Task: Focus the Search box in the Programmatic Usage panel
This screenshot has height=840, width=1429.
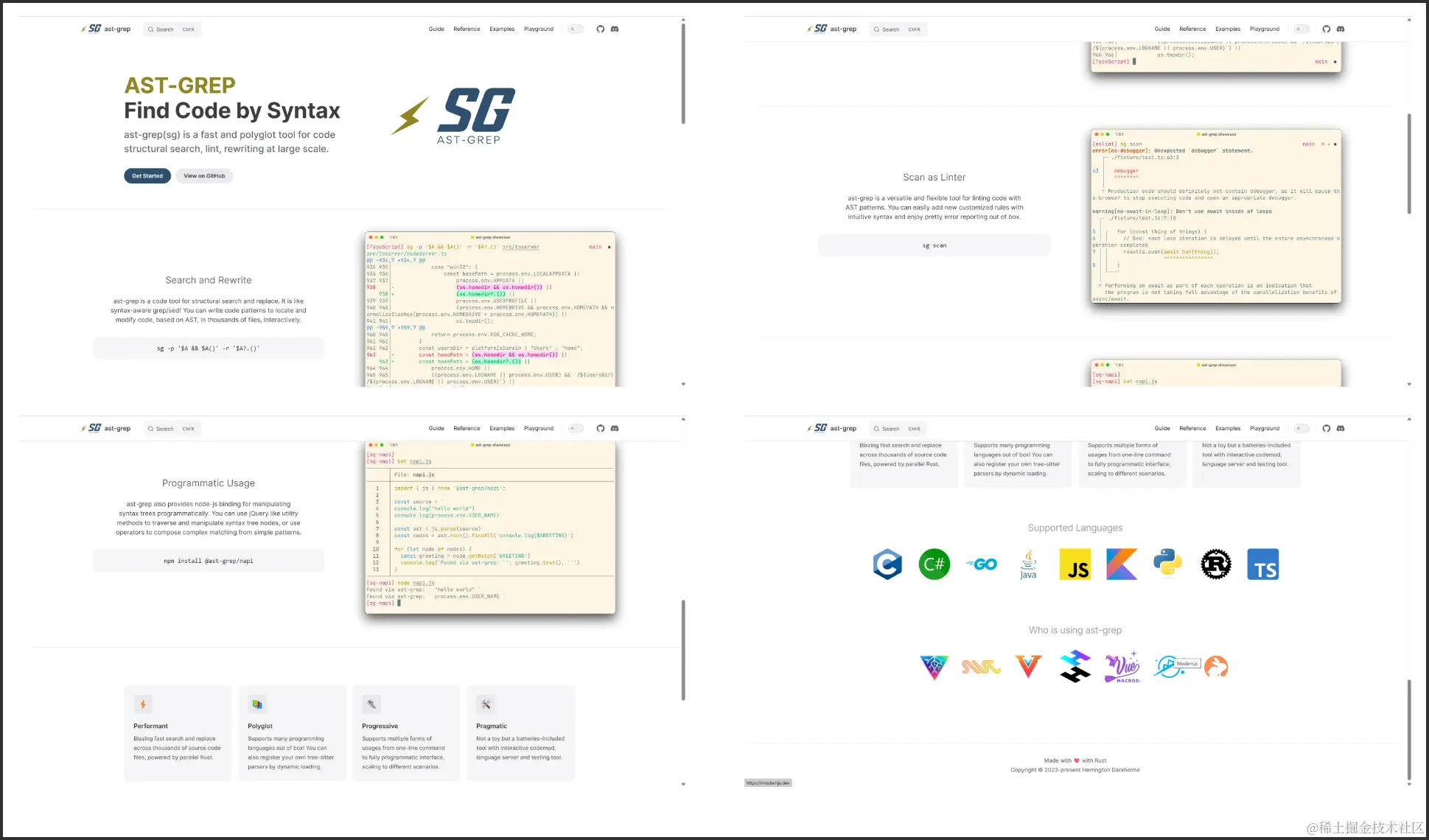Action: pos(172,429)
